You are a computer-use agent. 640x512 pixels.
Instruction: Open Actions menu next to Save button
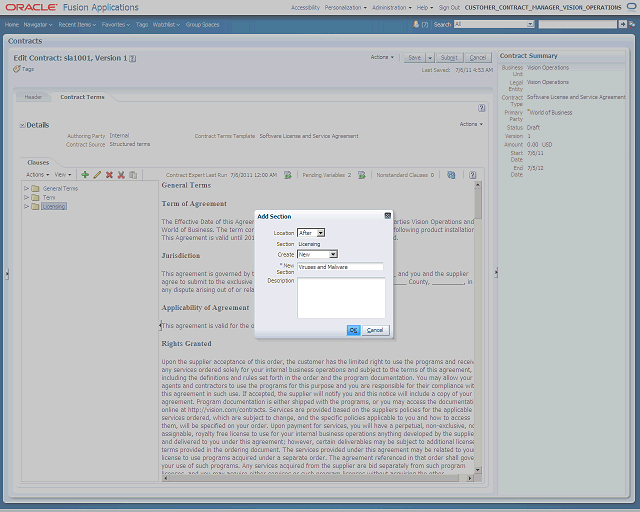point(382,57)
